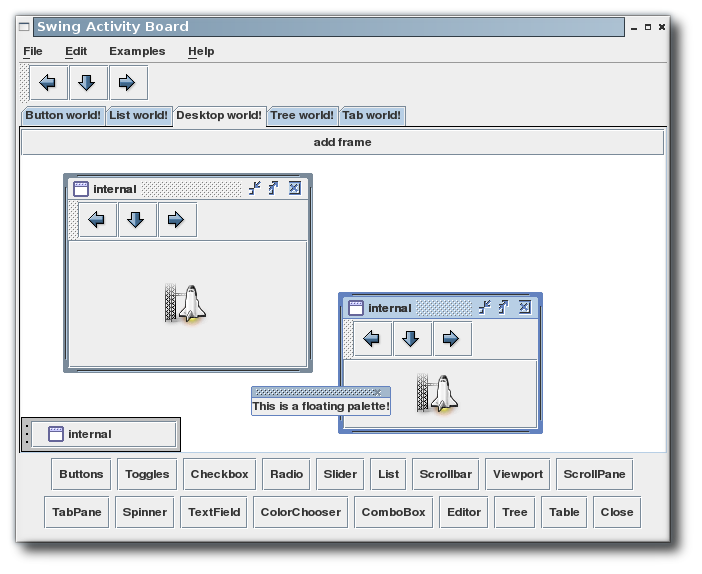Maximize the blue-bordered internal frame

[504, 307]
